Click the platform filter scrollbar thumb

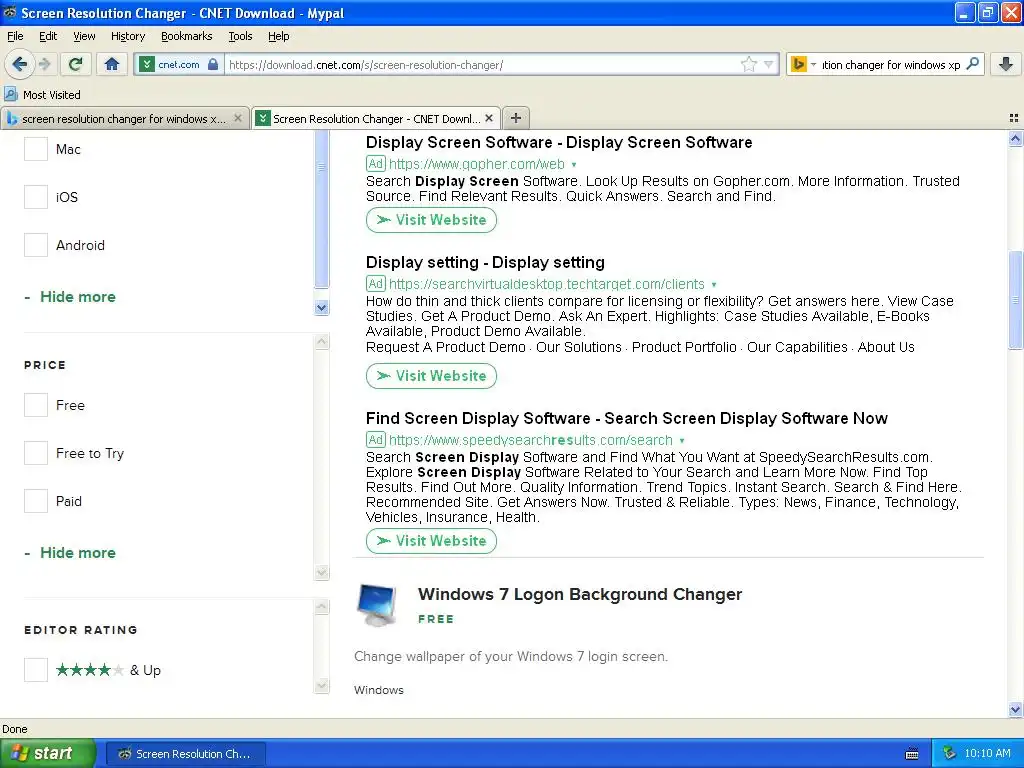pyautogui.click(x=321, y=209)
